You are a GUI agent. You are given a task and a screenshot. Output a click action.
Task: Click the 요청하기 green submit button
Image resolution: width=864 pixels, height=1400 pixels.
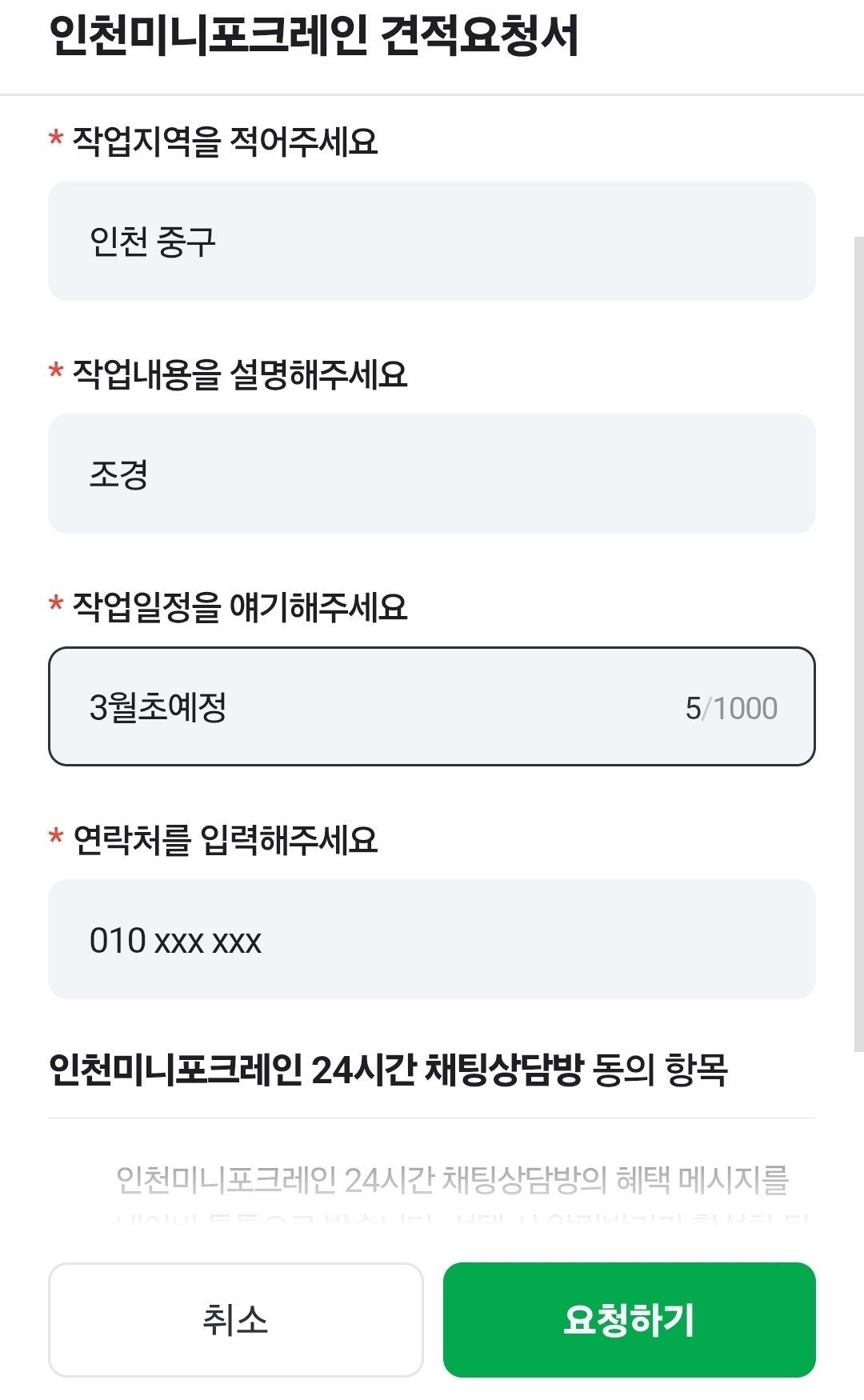click(x=630, y=1320)
